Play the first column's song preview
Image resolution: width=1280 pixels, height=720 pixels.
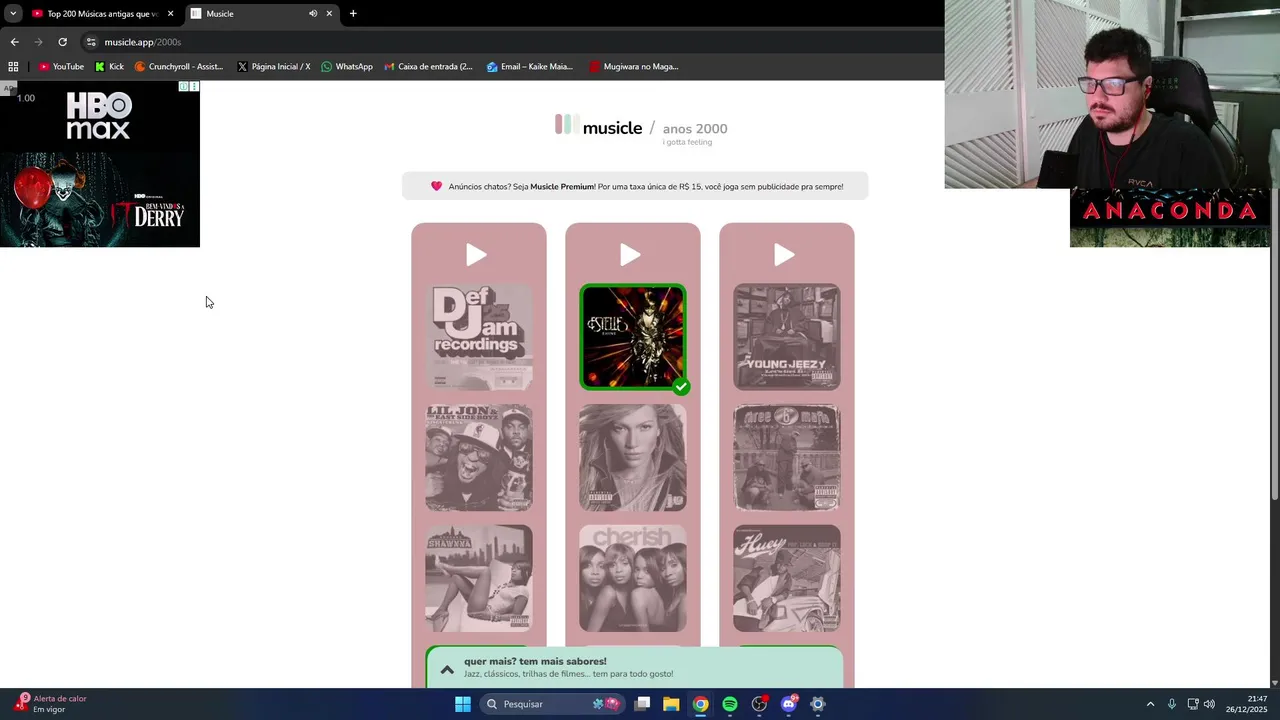point(477,256)
